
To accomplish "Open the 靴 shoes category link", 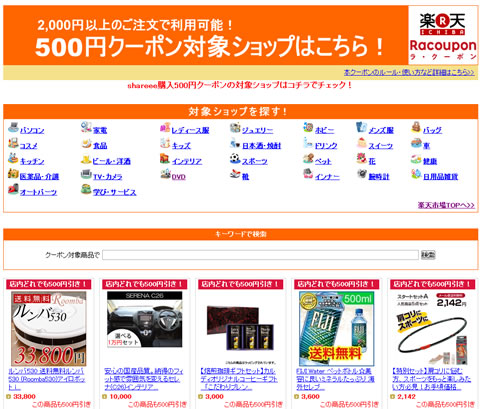I will [245, 177].
